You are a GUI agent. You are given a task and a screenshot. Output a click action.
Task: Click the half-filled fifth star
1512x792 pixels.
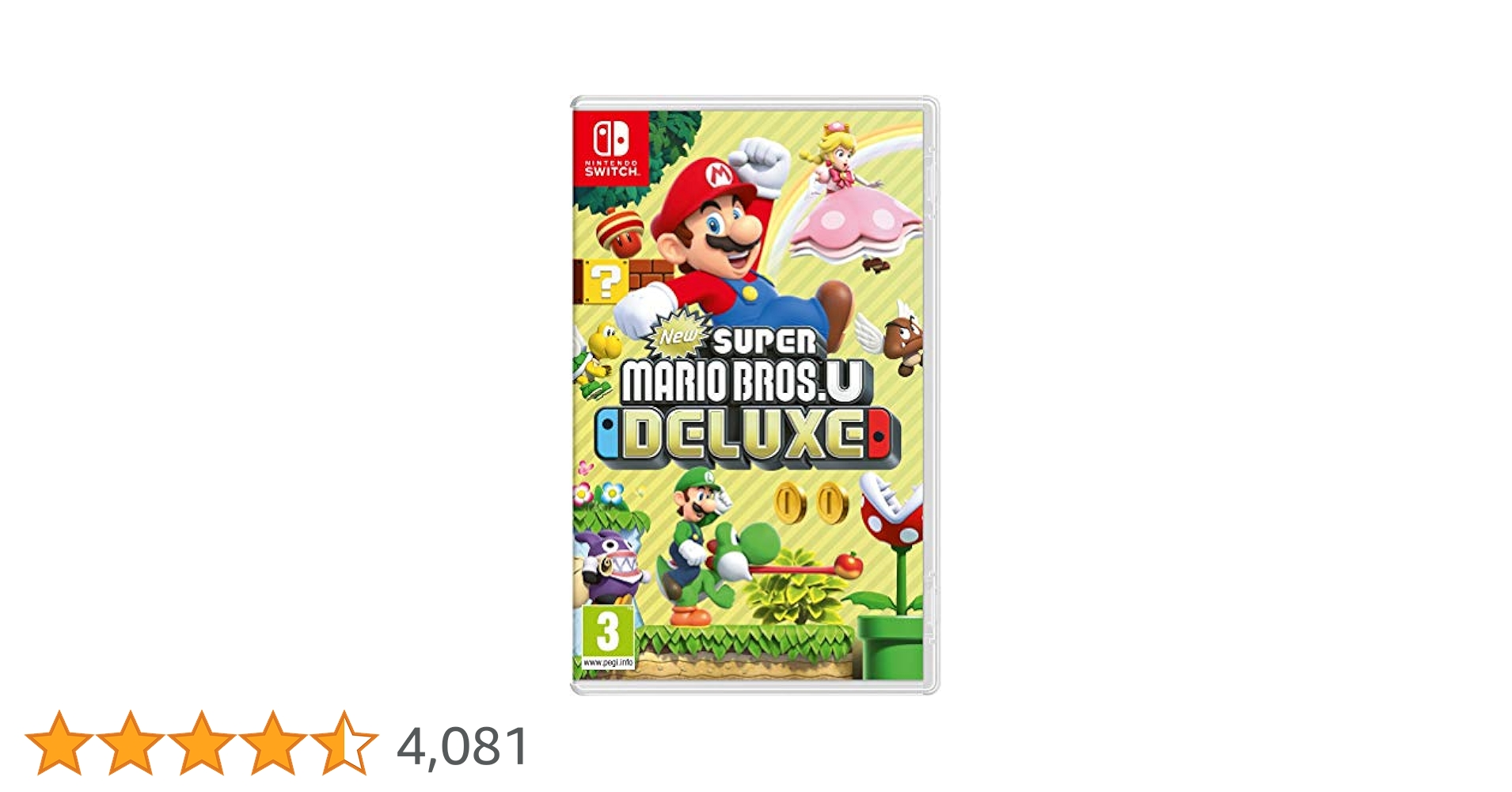(344, 743)
